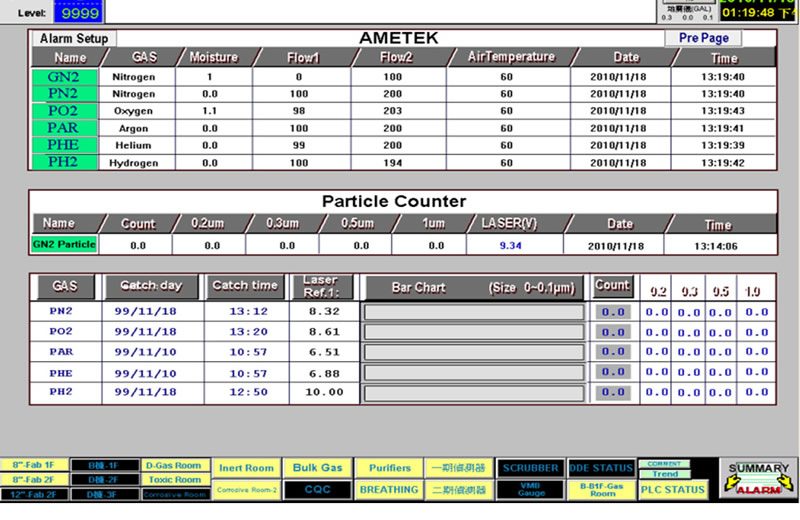Click the Particle Counter time 13:14:06
The image size is (800, 520).
[x=716, y=246]
